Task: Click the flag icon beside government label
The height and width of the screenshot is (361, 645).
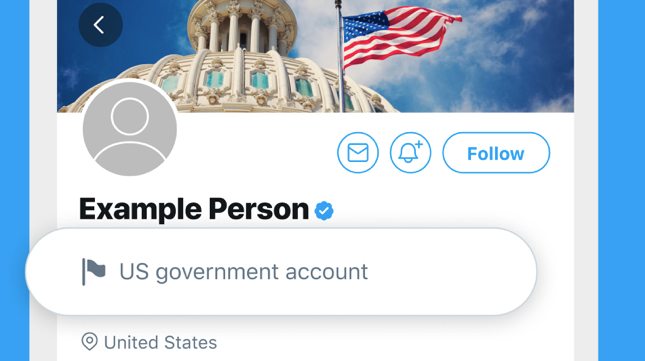Action: pos(94,271)
